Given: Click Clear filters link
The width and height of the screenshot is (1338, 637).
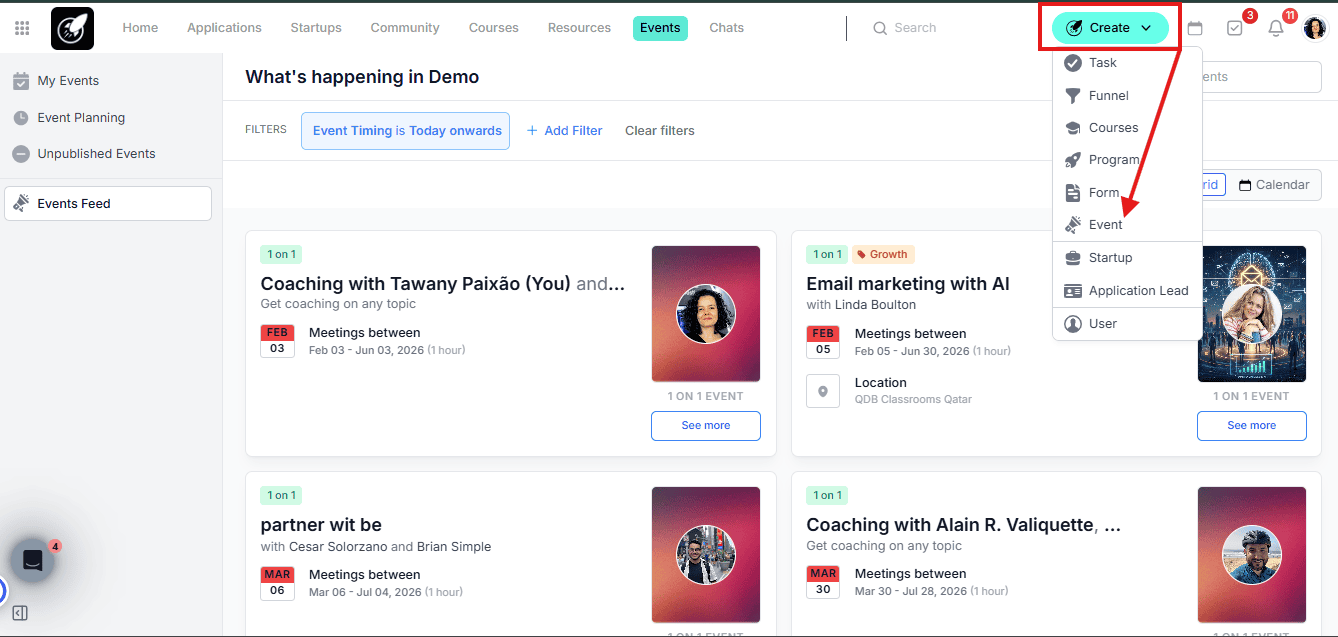Looking at the screenshot, I should click(x=660, y=131).
